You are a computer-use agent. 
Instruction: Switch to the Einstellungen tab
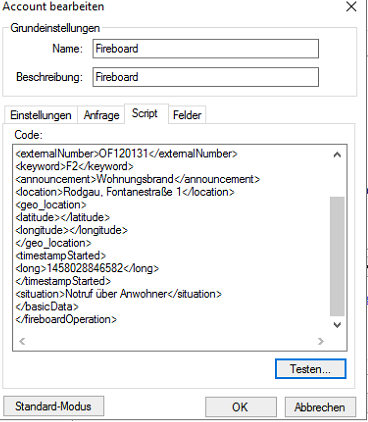[x=41, y=115]
